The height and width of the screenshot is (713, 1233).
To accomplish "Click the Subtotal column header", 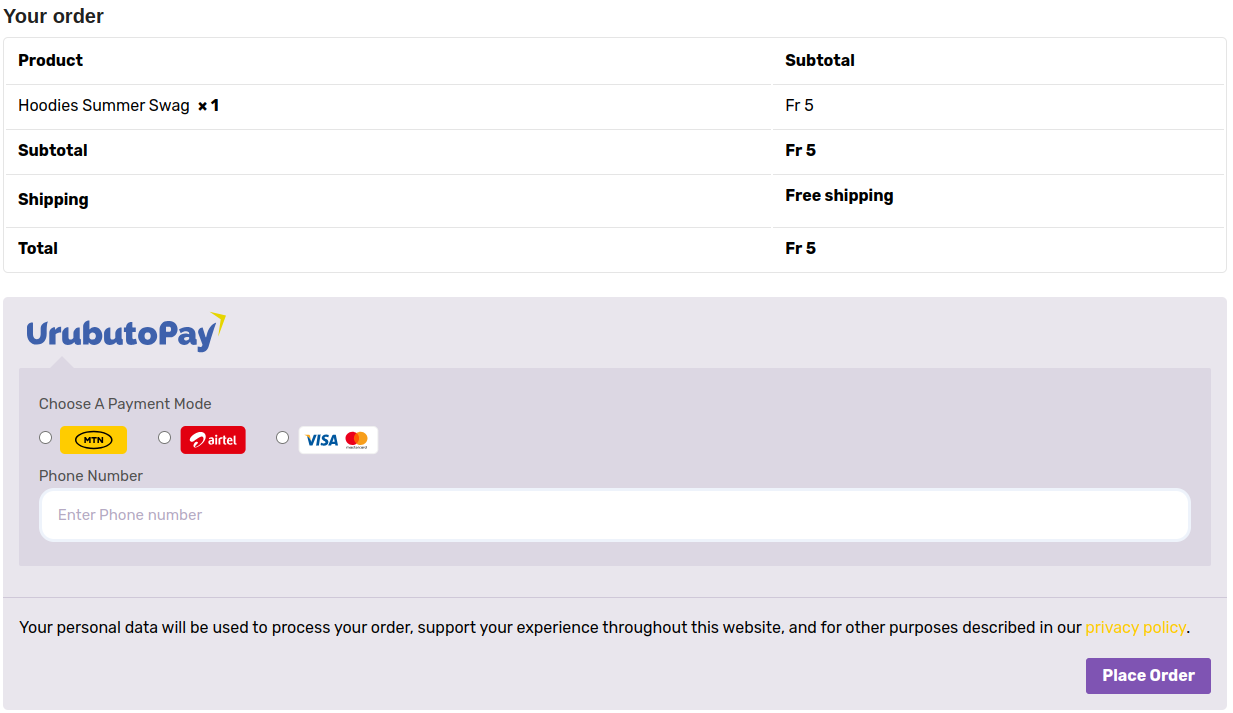I will click(820, 60).
